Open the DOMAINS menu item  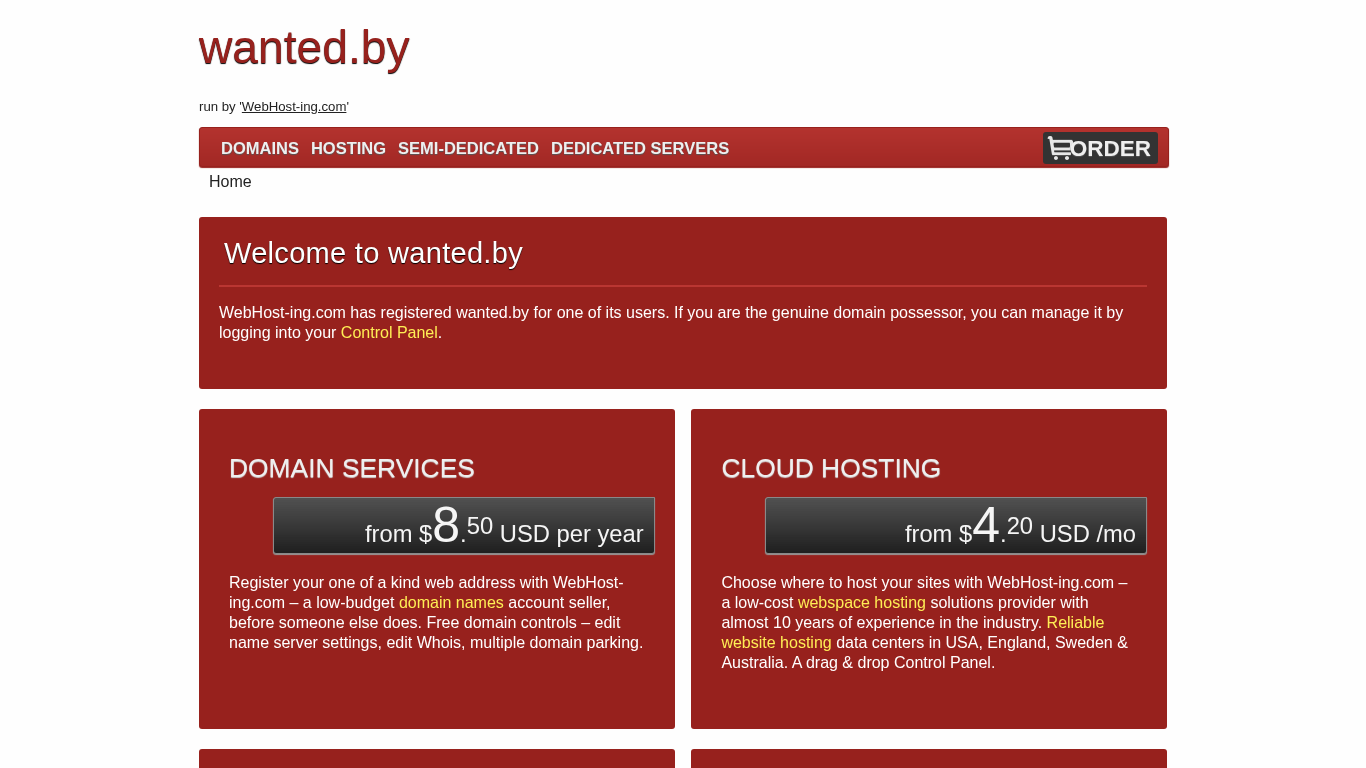pyautogui.click(x=260, y=149)
